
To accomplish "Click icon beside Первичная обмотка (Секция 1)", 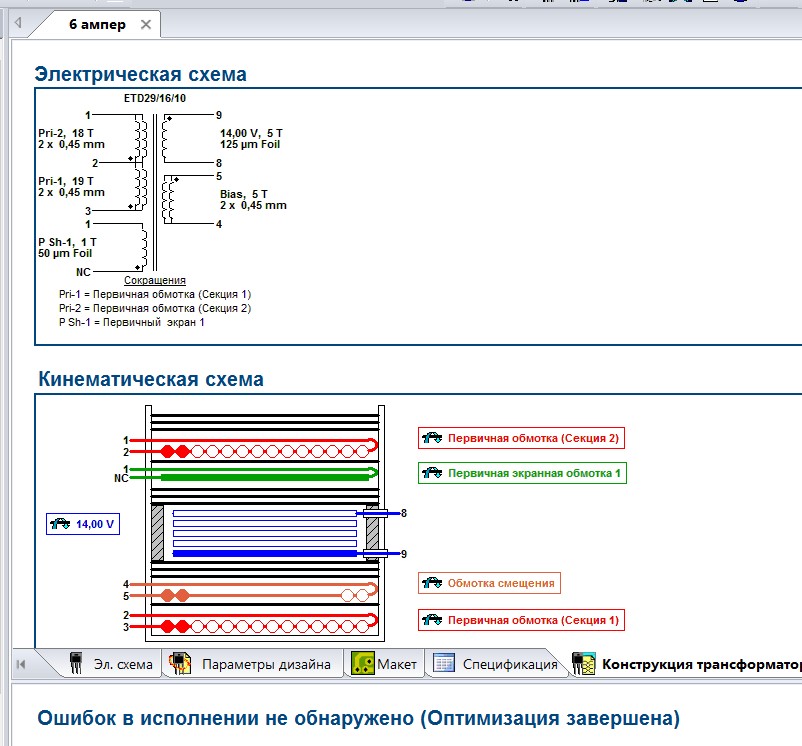I will click(433, 620).
